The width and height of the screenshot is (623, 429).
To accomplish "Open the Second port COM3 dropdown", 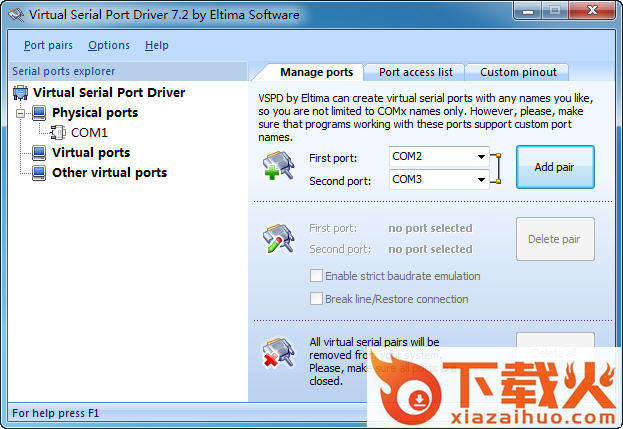I will pyautogui.click(x=481, y=180).
